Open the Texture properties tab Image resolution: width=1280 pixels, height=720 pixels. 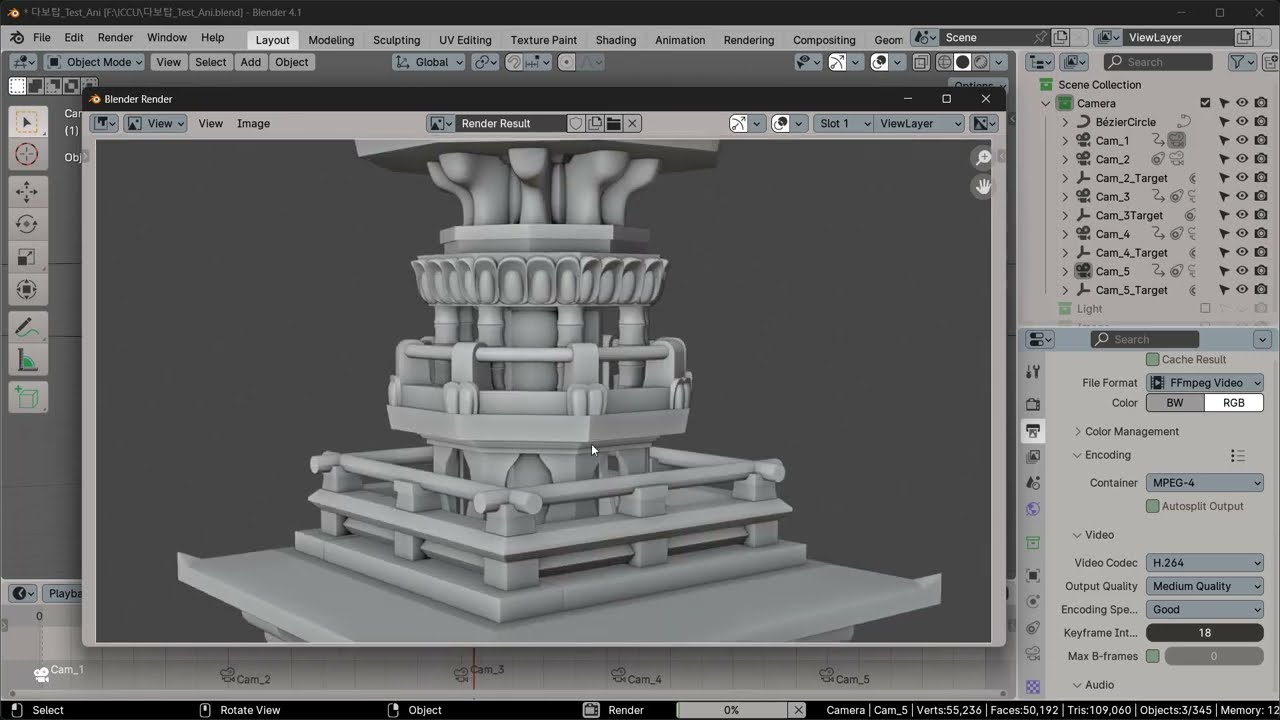click(x=1033, y=687)
